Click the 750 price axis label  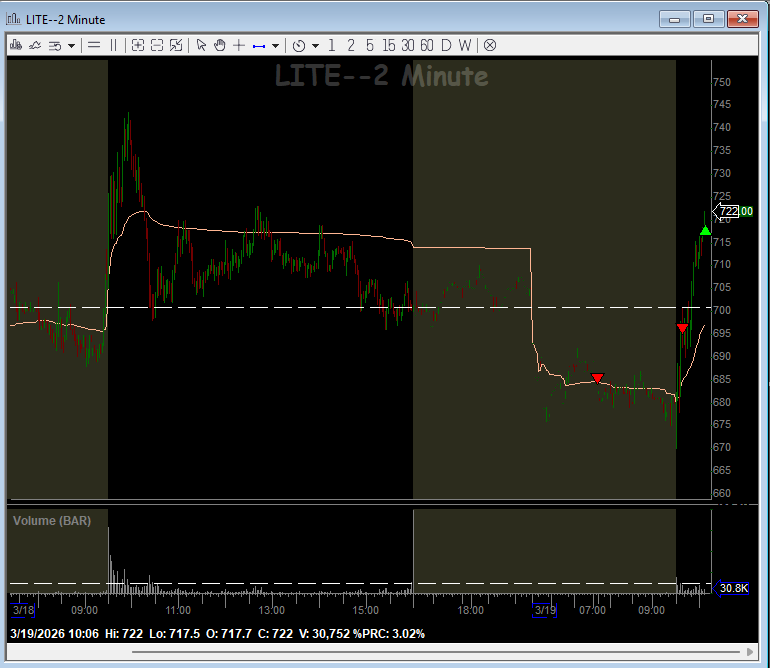pos(722,82)
